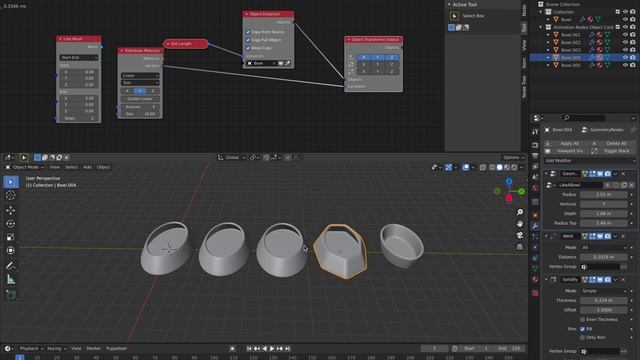
Task: Click the zoom magnifier viewport gizmo
Action: (520, 212)
